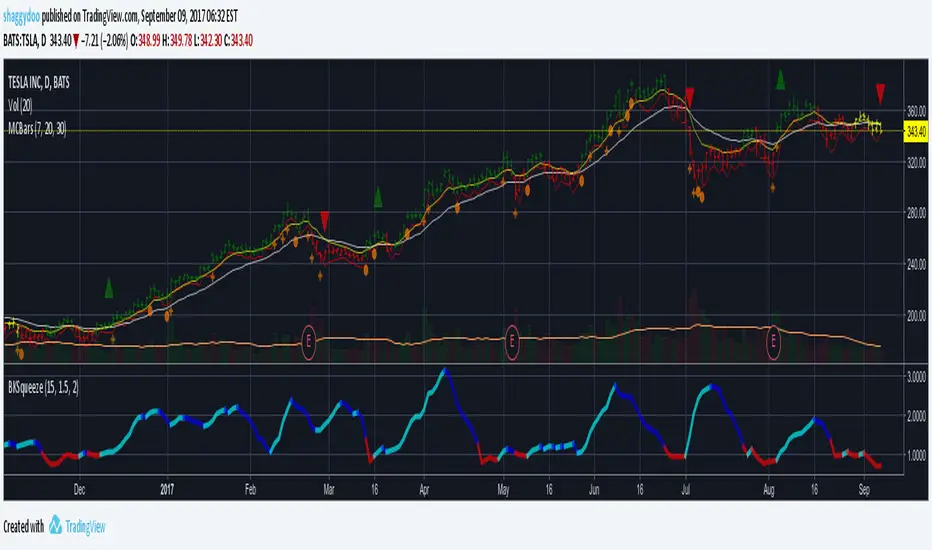Click the 2.0000 squeeze axis label
Viewport: 932px width, 550px height.
[916, 416]
